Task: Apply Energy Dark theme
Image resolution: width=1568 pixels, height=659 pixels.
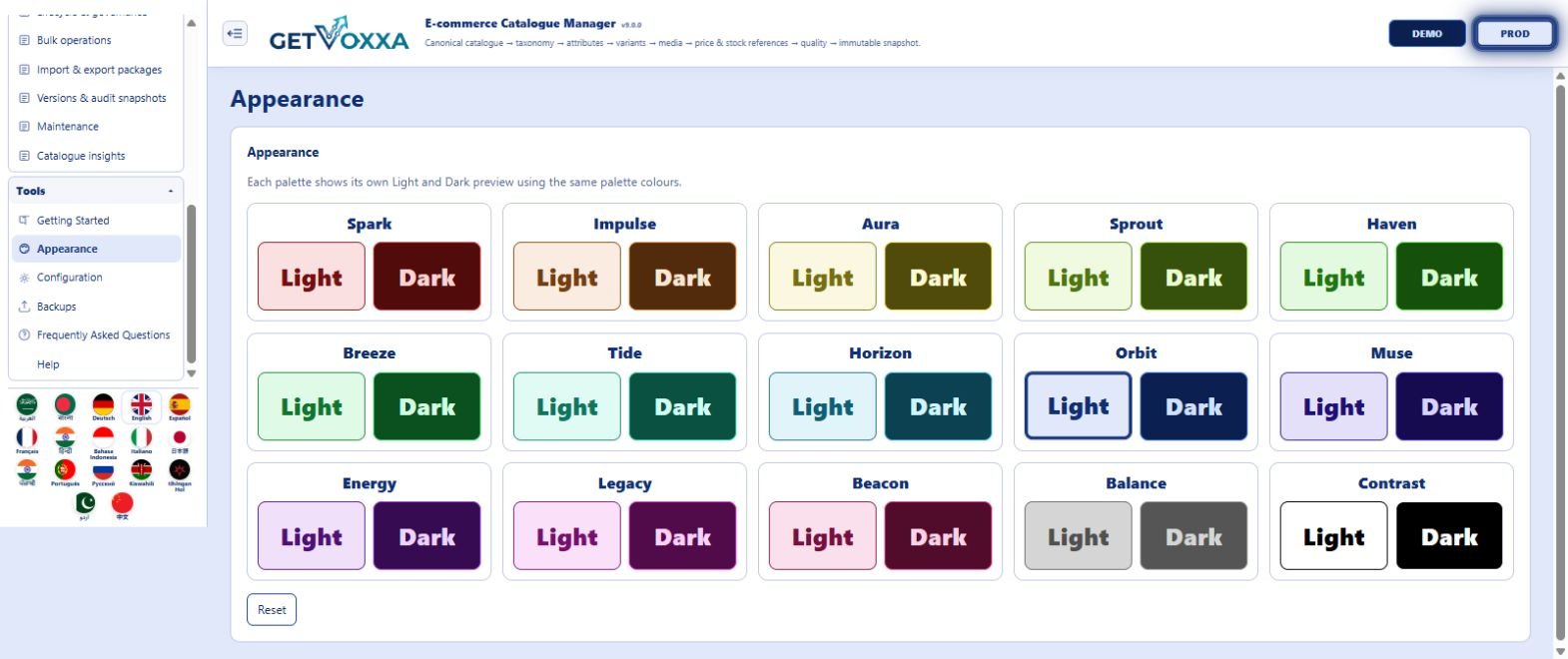Action: pos(427,536)
